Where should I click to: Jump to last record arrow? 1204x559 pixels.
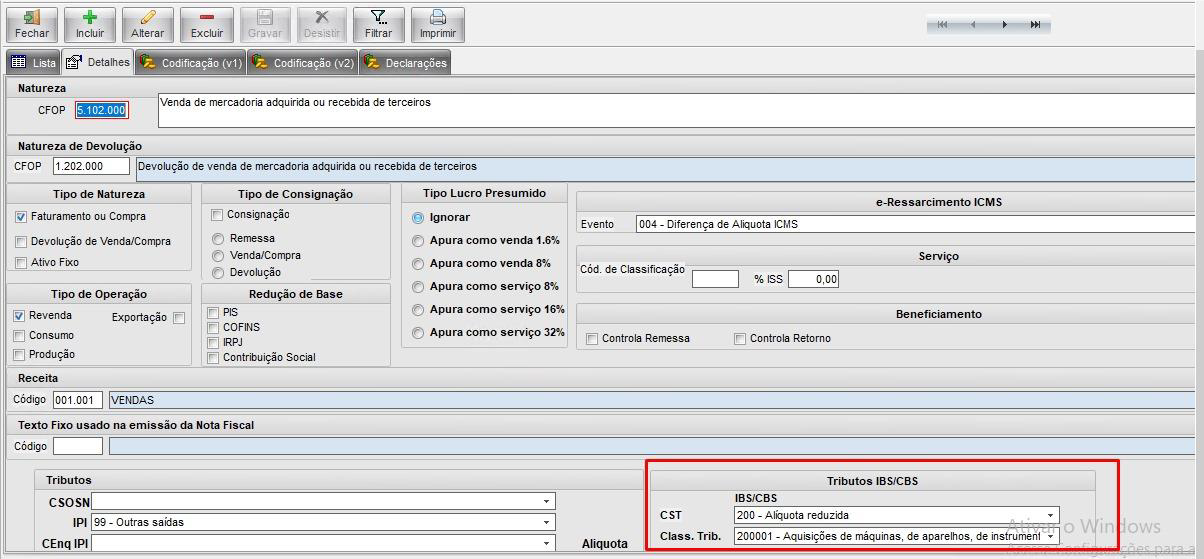click(1035, 25)
